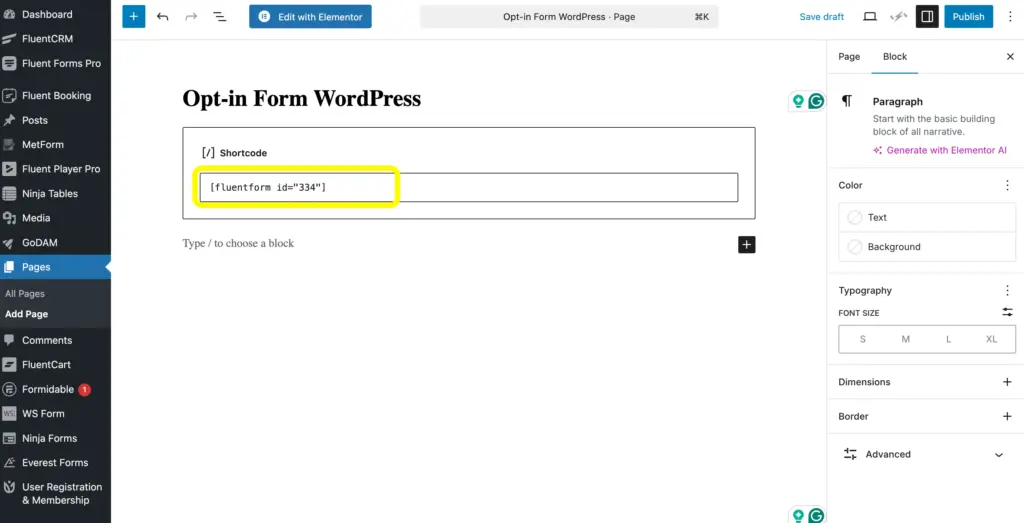1024x523 pixels.
Task: Expand the Border options plus
Action: (x=1007, y=417)
